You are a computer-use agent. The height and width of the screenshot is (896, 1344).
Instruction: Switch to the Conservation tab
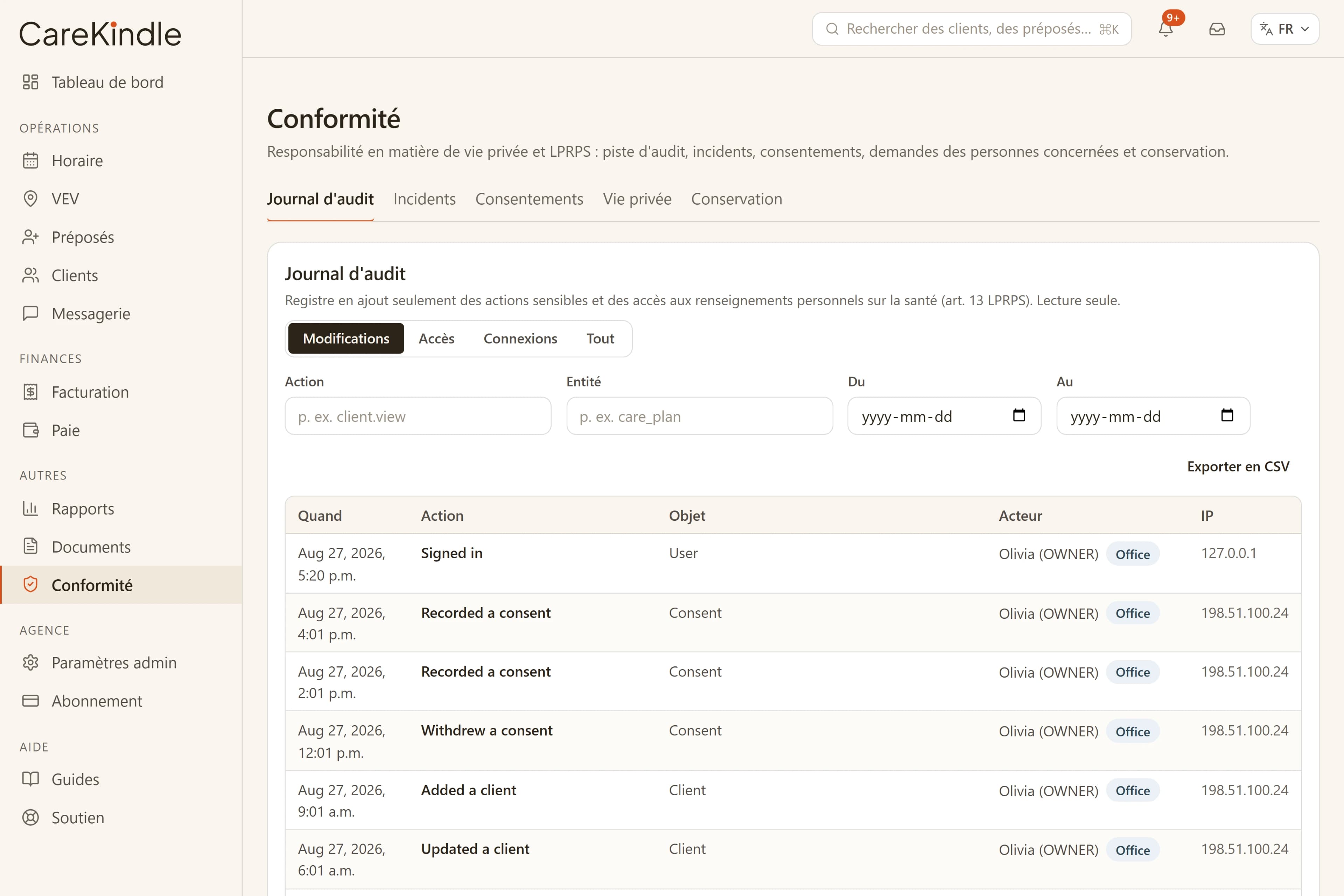coord(736,199)
